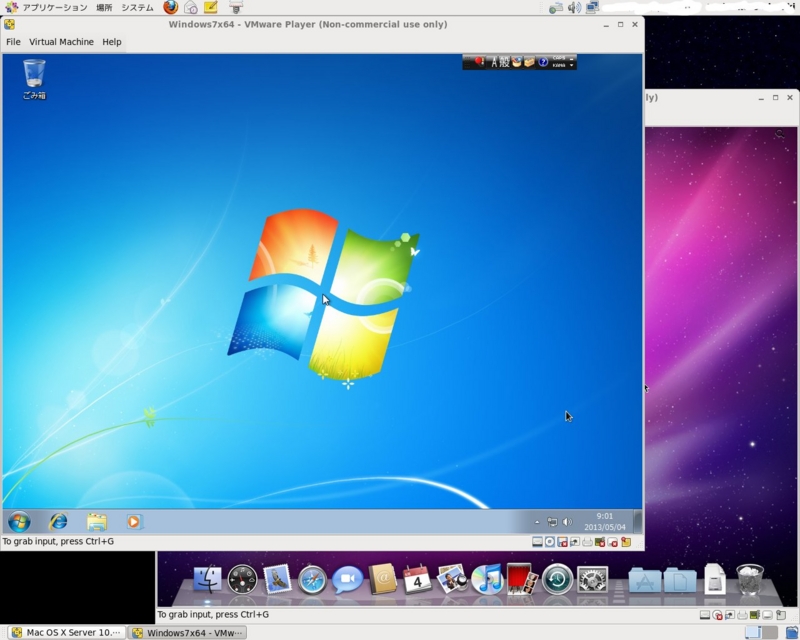Click the hard disk device icon in Windows7x64 status bar
Screen dimensions: 800x640
point(537,542)
